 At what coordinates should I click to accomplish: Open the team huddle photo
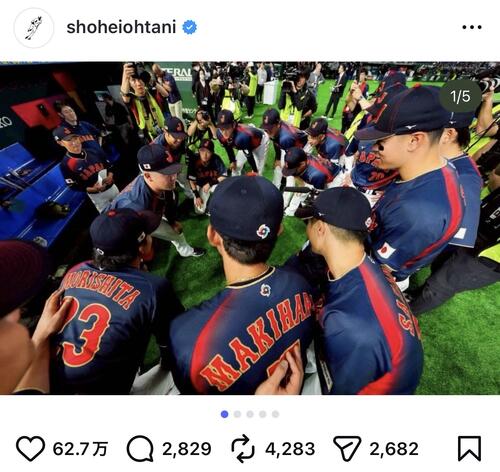pyautogui.click(x=250, y=228)
